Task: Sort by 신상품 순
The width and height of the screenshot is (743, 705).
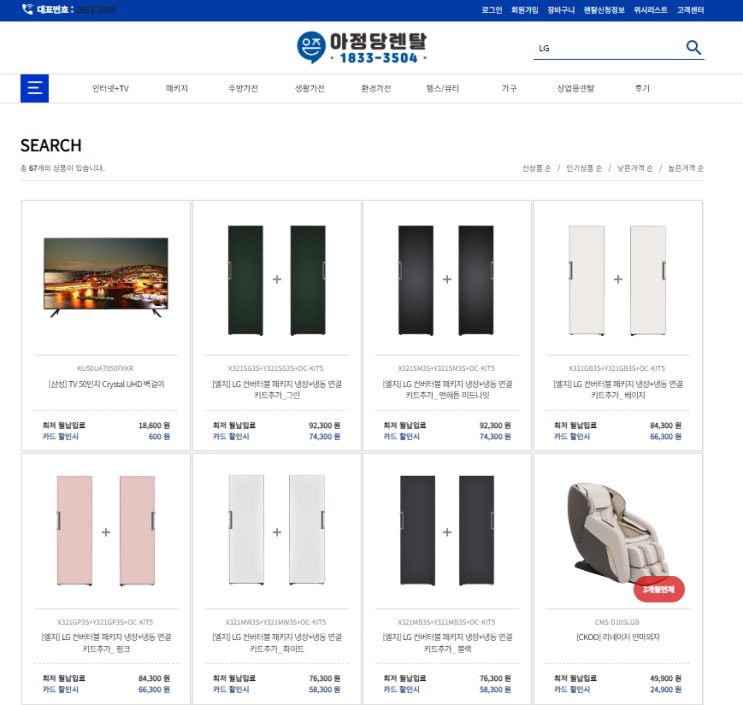Action: 536,168
